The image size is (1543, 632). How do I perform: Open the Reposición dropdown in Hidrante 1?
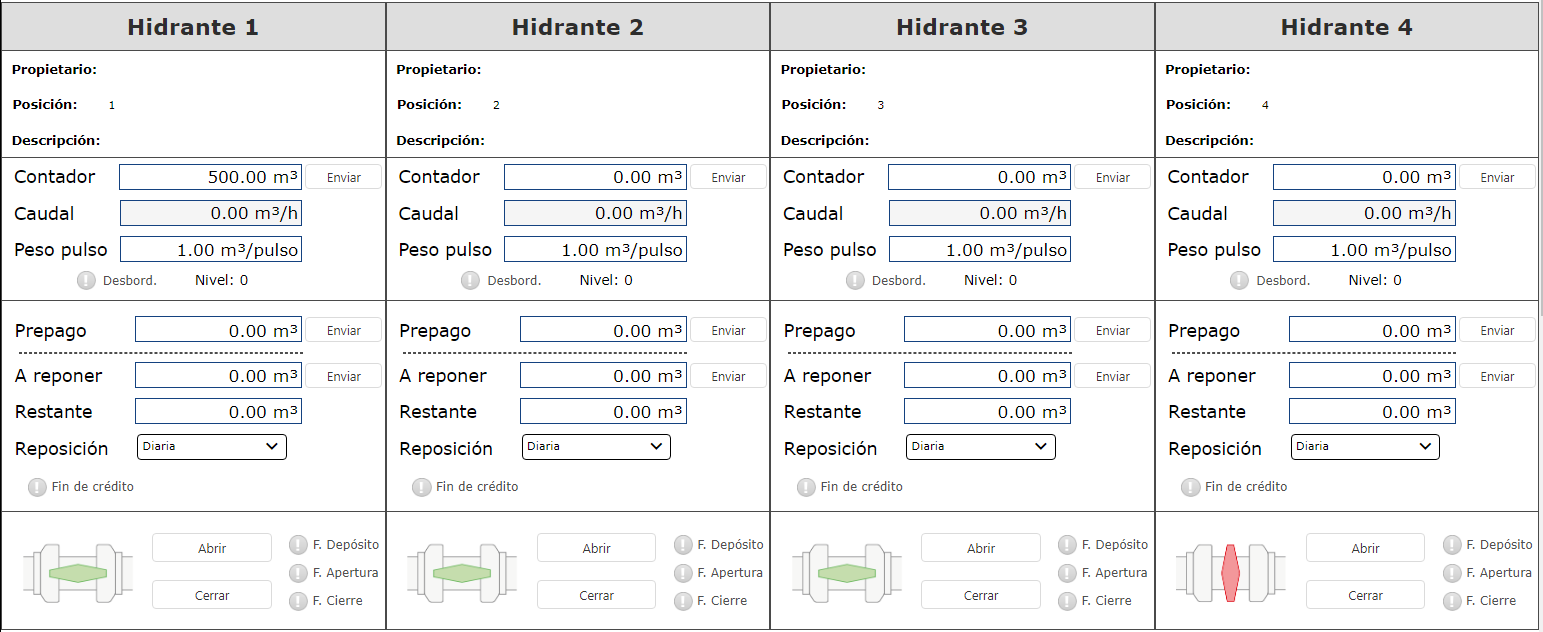211,447
